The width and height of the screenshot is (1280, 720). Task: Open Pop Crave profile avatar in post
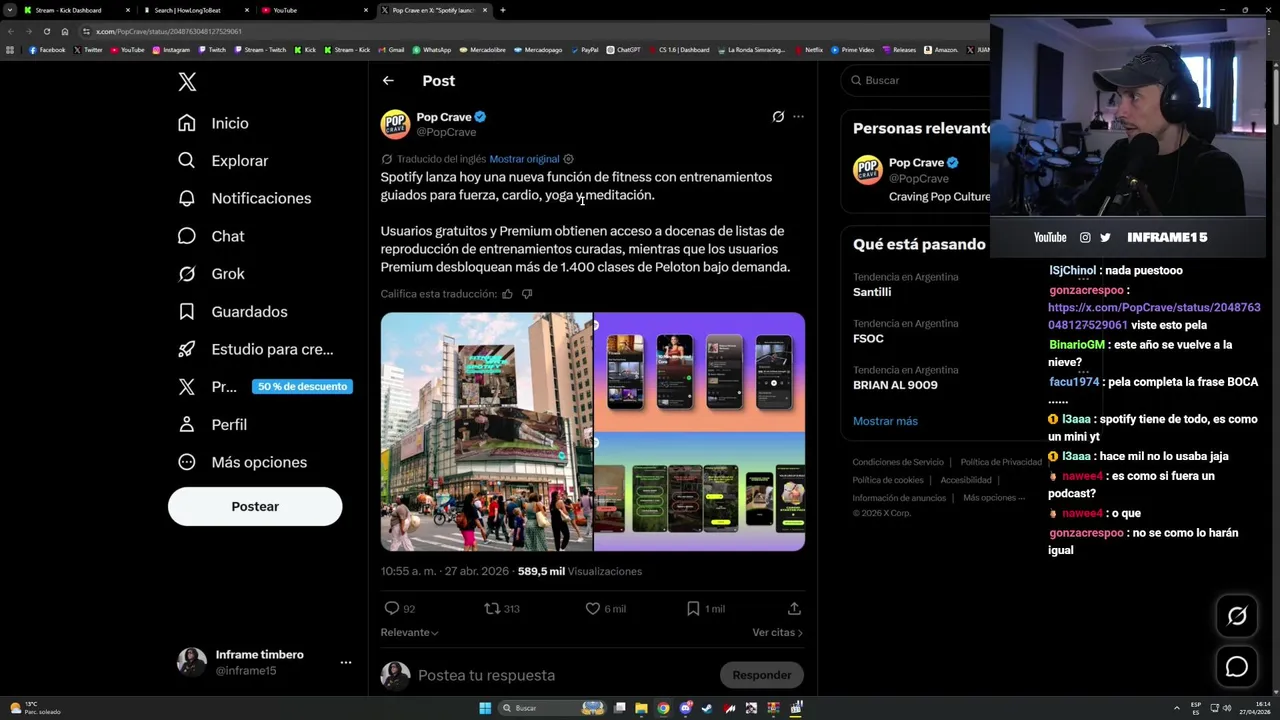(395, 124)
